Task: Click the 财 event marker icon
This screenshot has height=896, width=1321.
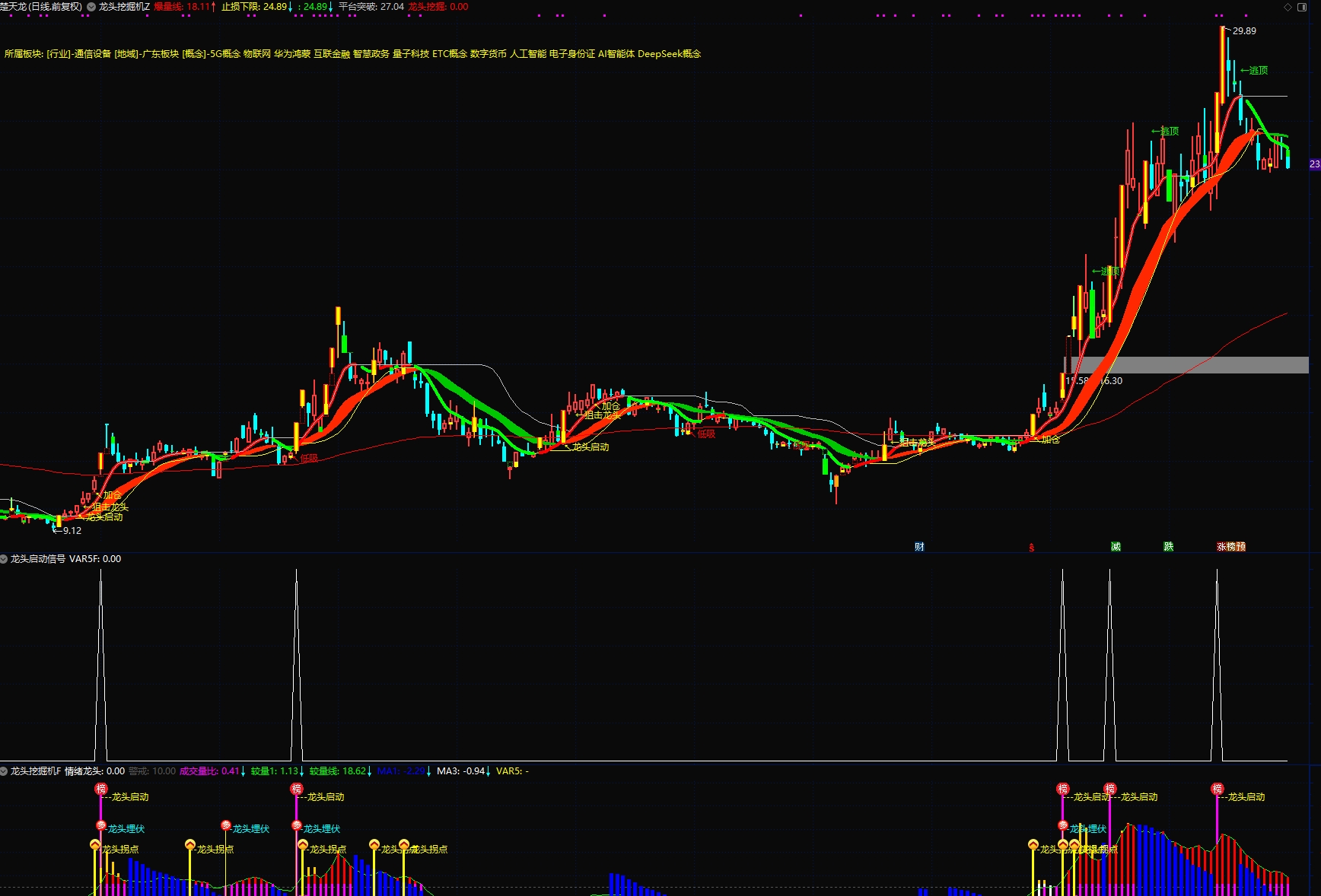Action: 919,547
